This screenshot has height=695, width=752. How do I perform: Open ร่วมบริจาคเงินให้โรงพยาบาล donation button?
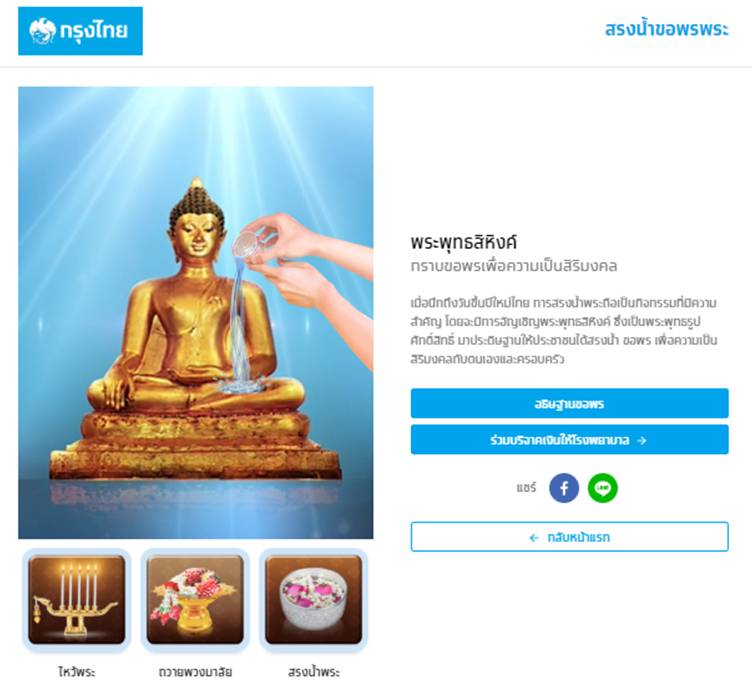click(569, 439)
